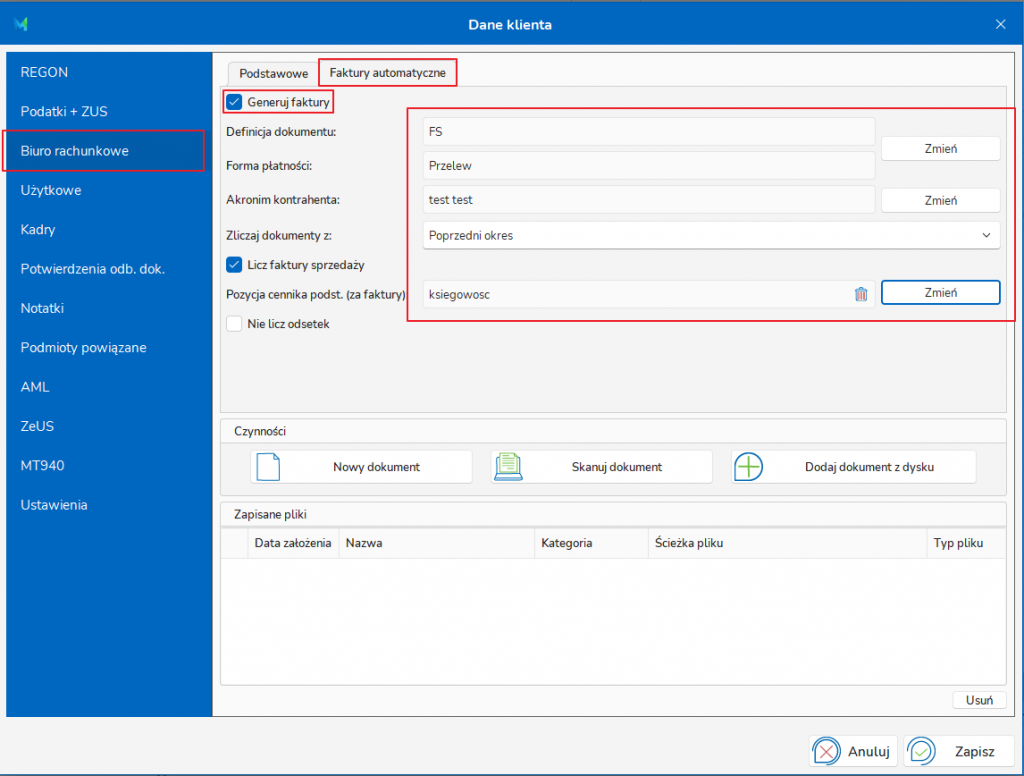This screenshot has width=1024, height=776.
Task: Click the red X icon on Anuluj
Action: [825, 751]
